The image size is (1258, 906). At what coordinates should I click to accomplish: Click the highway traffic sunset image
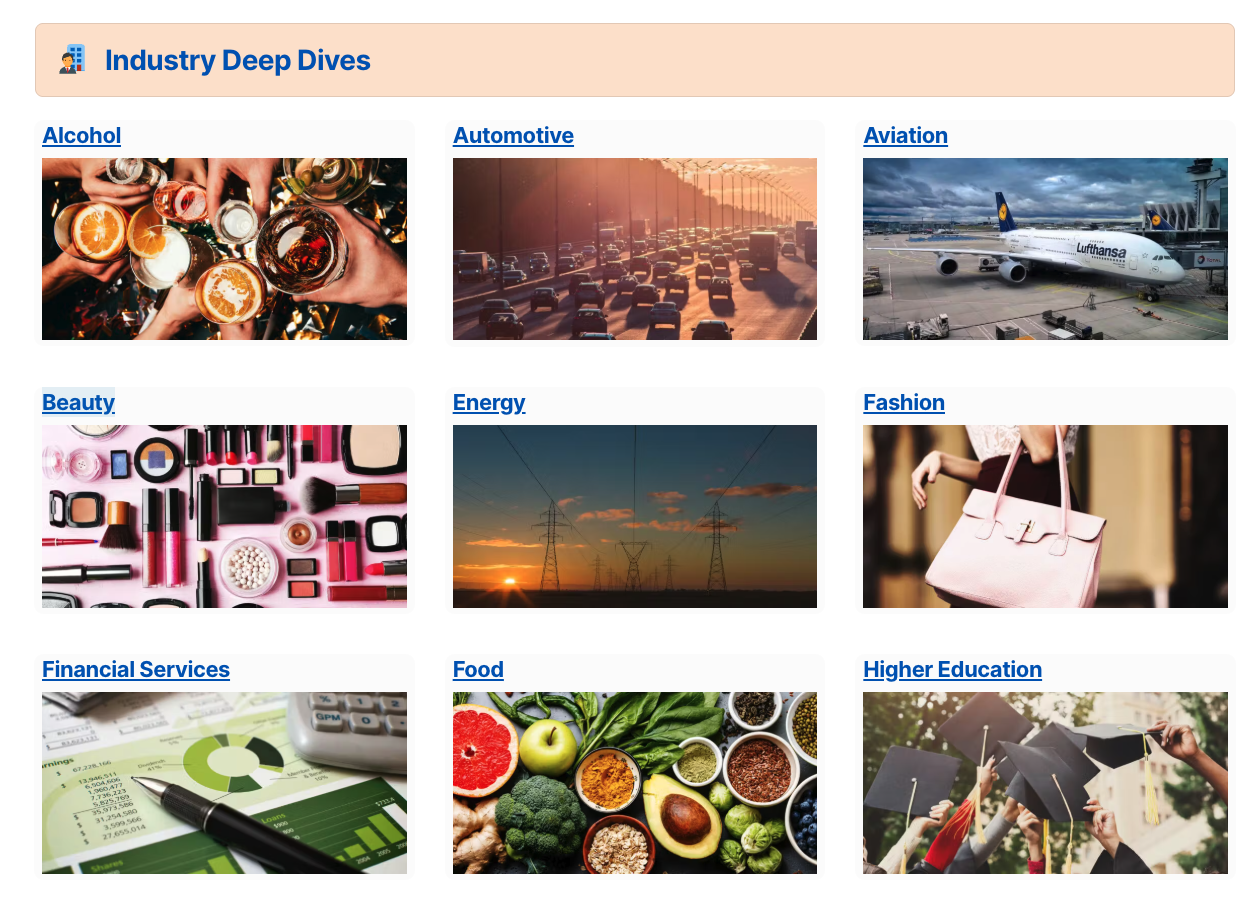[635, 249]
